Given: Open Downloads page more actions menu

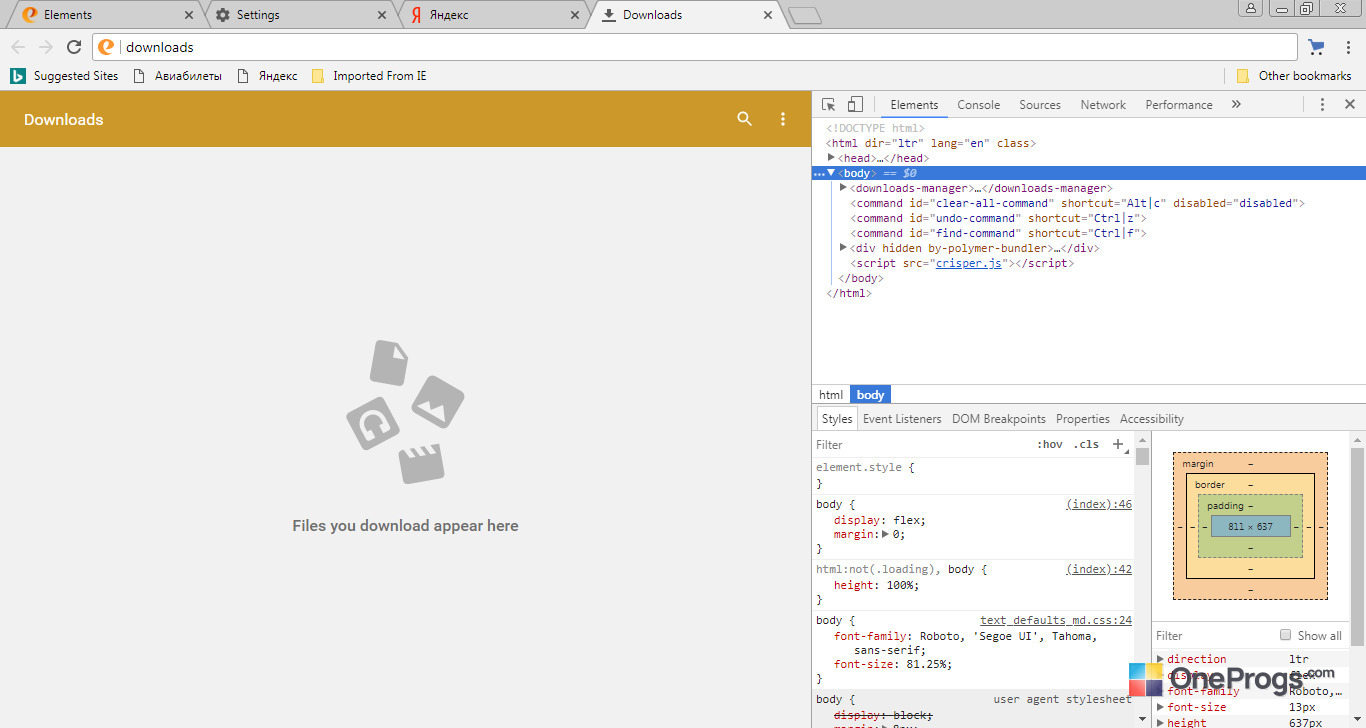Looking at the screenshot, I should pos(783,119).
